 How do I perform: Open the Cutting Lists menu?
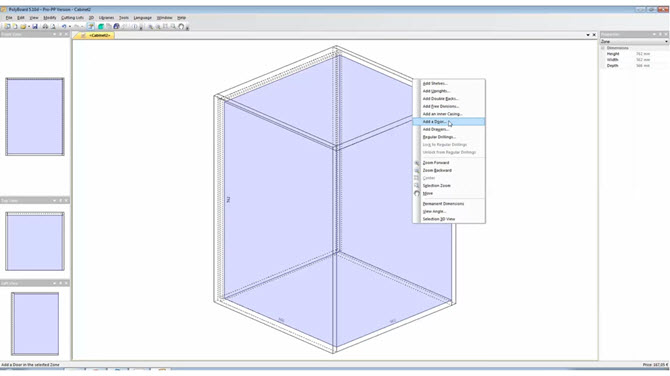(72, 18)
